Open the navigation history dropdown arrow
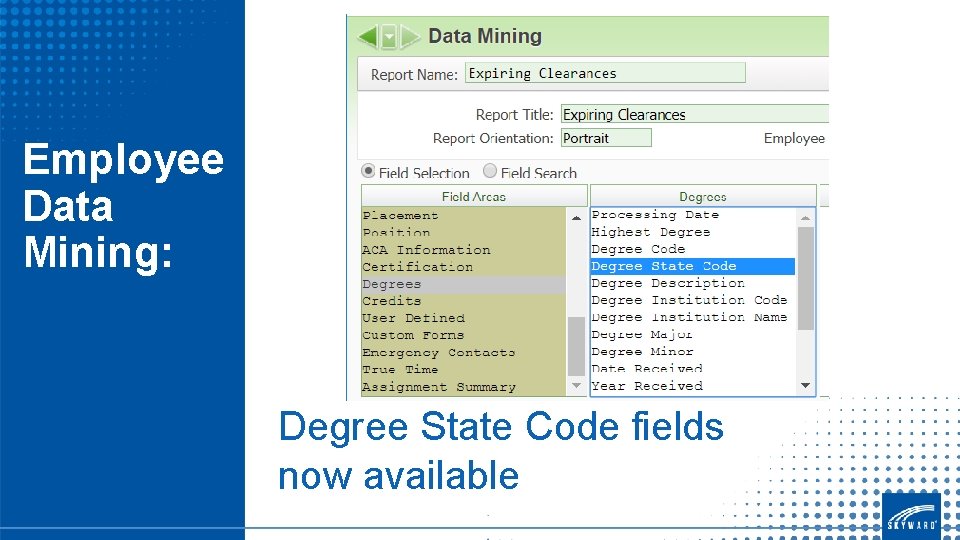 (x=389, y=37)
